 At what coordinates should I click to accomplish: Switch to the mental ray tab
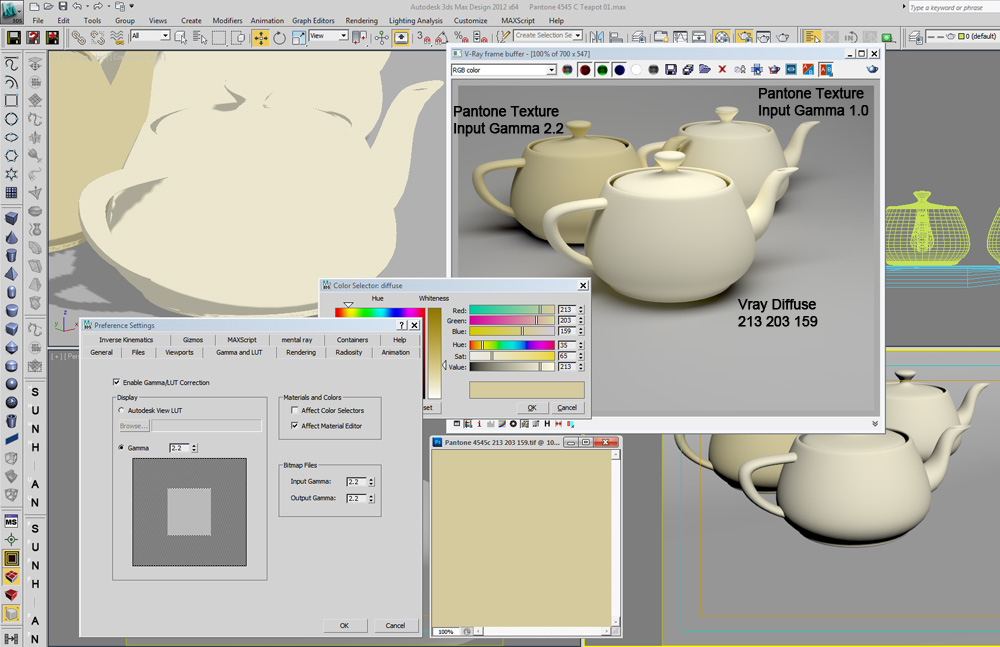pos(297,340)
